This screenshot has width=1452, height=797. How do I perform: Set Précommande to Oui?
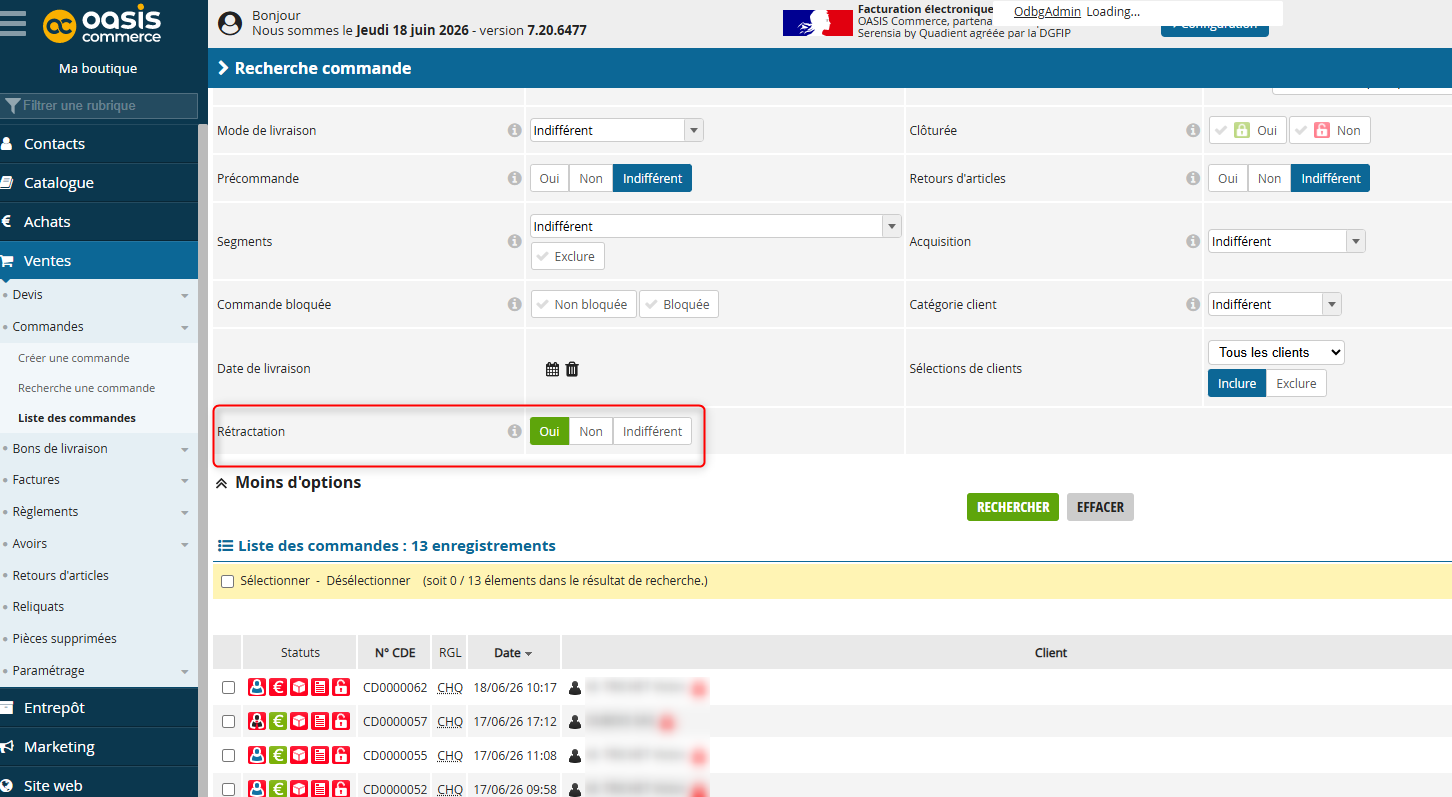(x=549, y=178)
